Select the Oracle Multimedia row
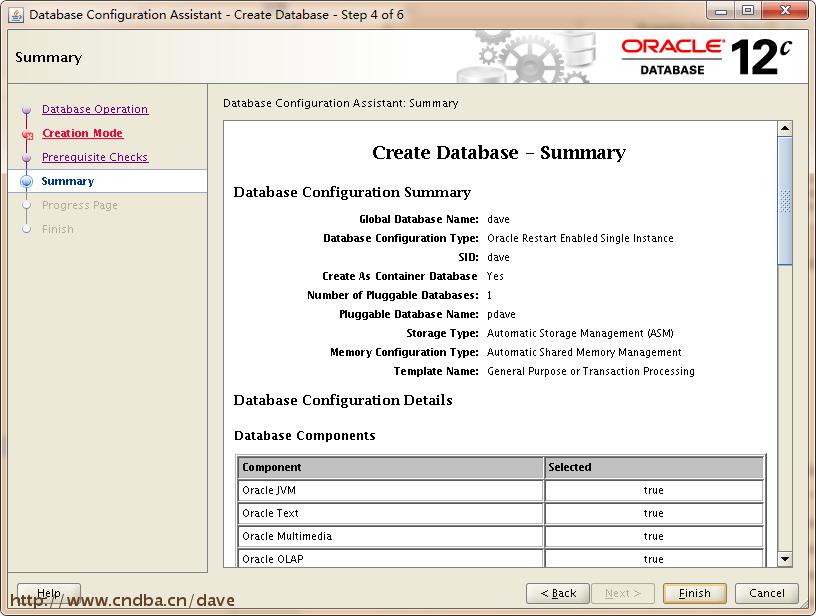 pos(501,536)
